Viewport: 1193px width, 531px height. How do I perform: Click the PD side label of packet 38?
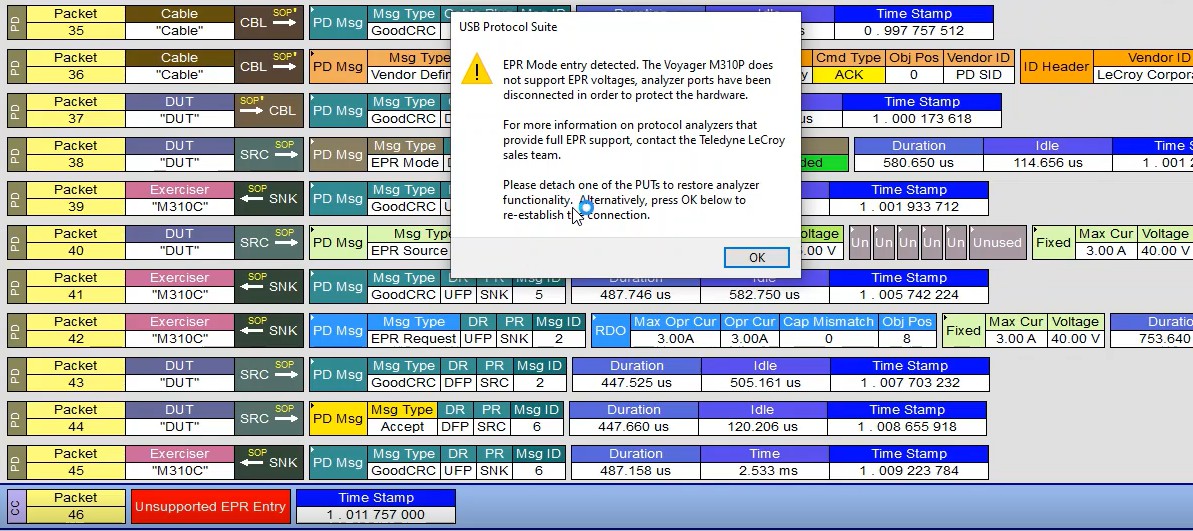click(x=16, y=155)
